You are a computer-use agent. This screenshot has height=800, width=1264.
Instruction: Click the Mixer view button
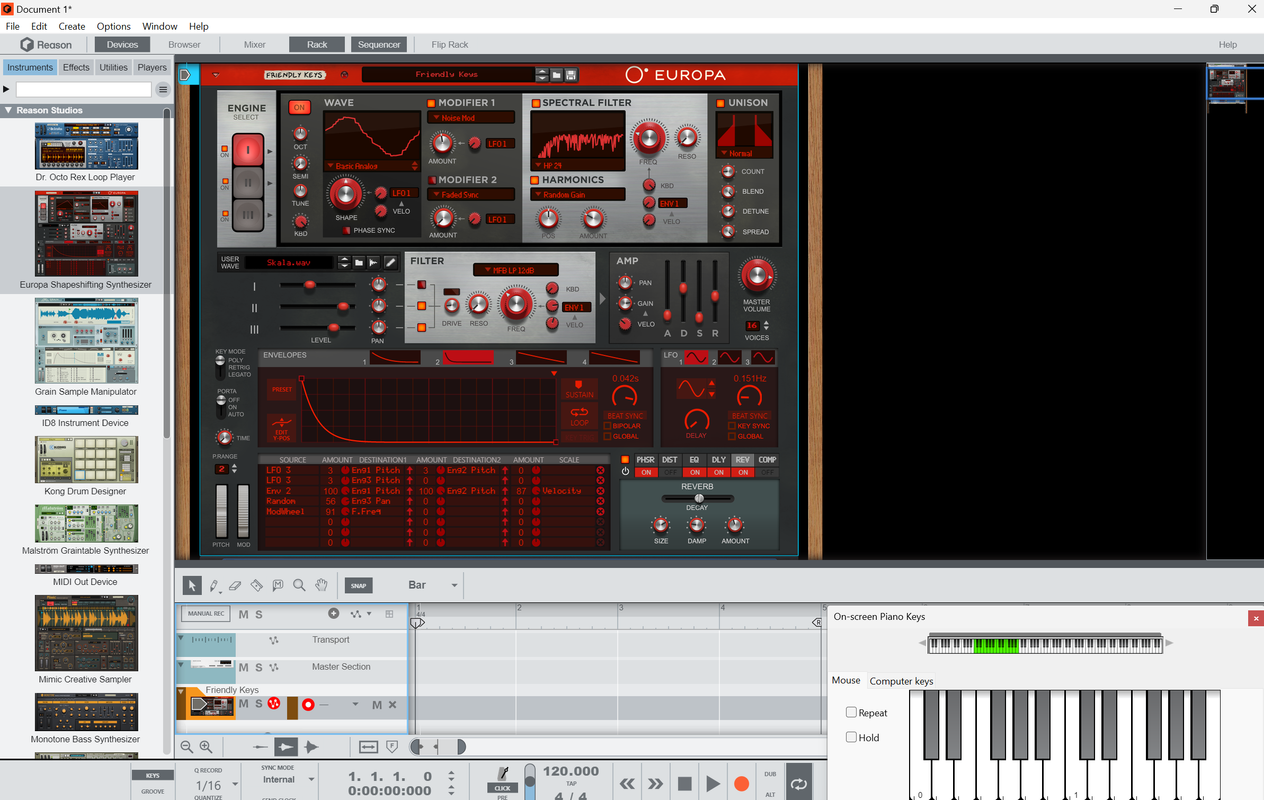pyautogui.click(x=255, y=44)
